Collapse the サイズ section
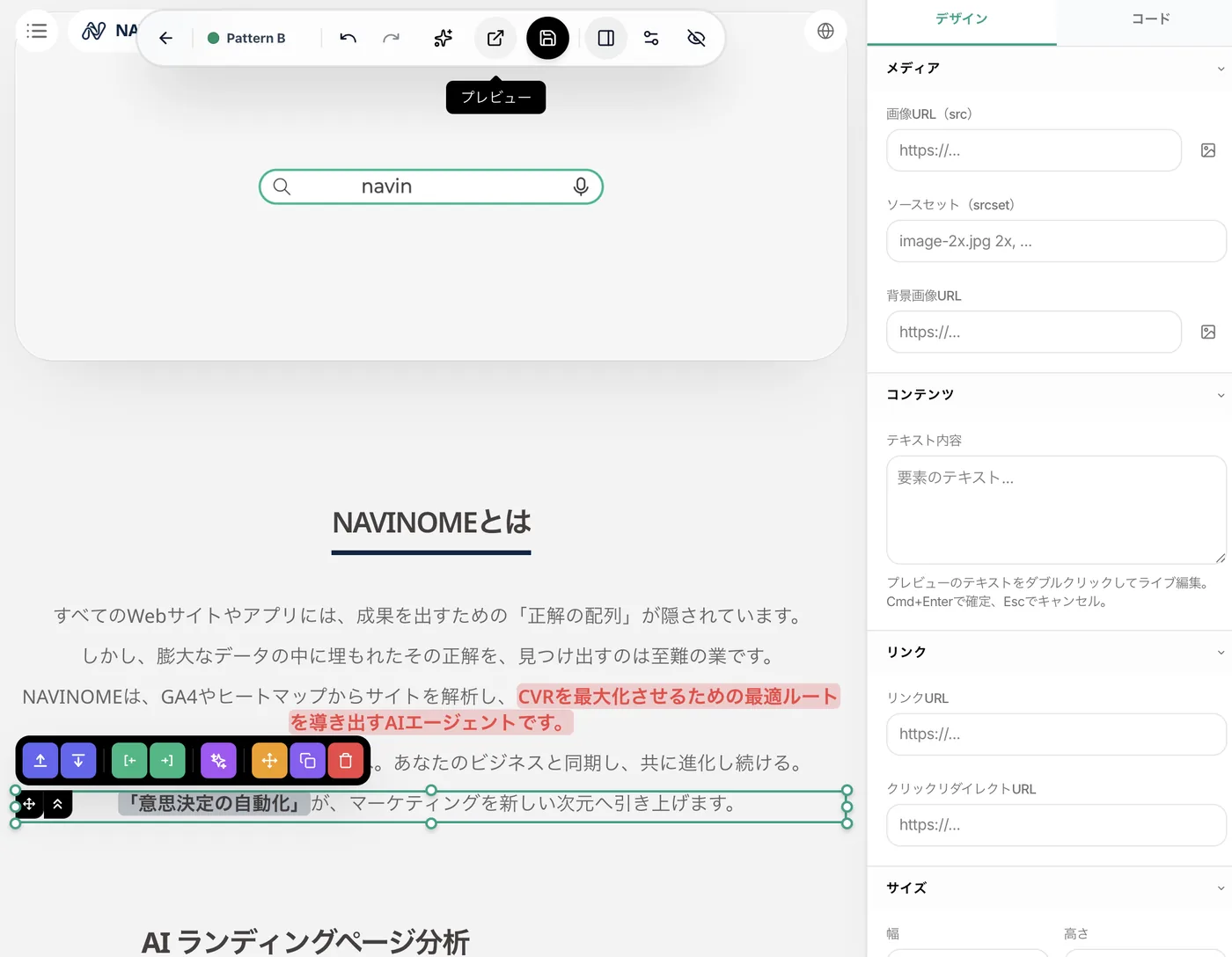The image size is (1232, 957). click(1221, 888)
